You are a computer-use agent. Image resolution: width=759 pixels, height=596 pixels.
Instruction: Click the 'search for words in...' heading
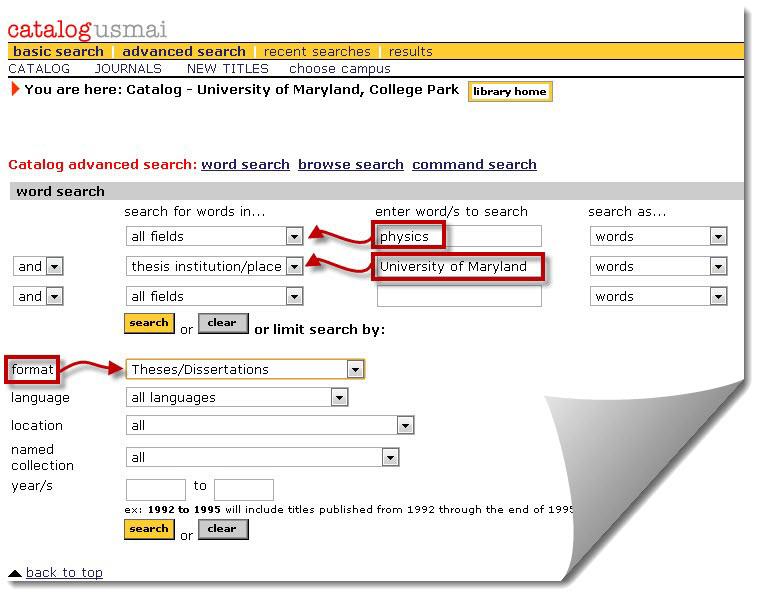[x=195, y=212]
